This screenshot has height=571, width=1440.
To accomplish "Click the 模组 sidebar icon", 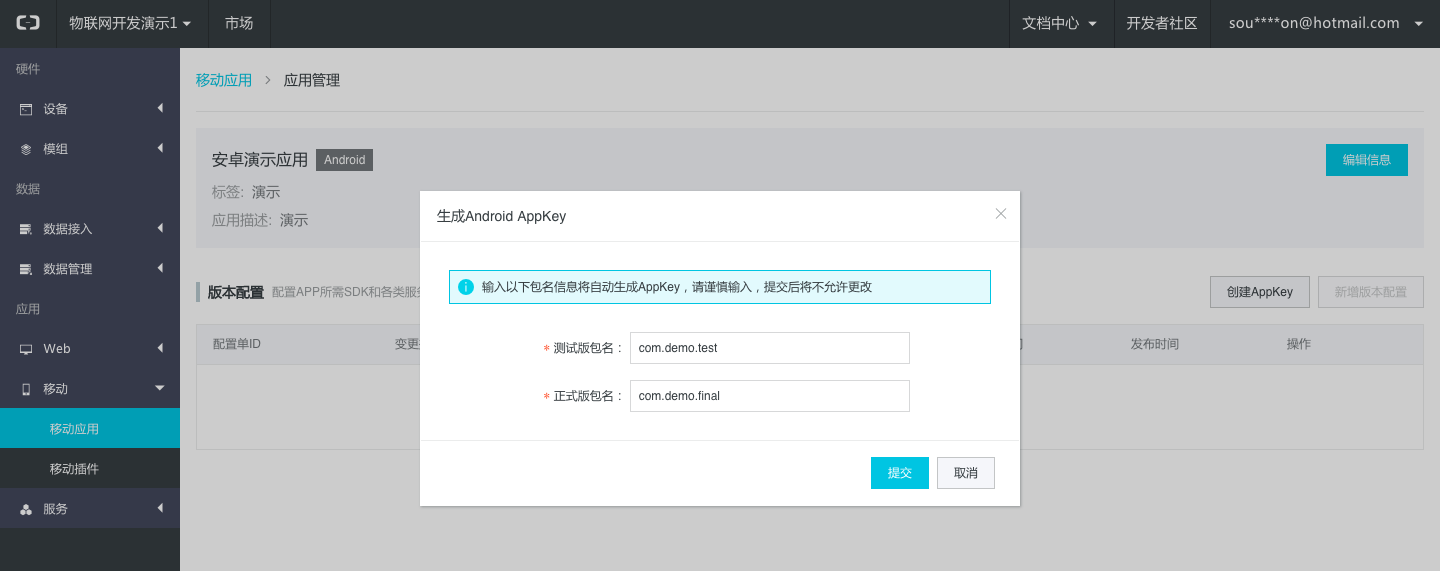I will pos(26,149).
